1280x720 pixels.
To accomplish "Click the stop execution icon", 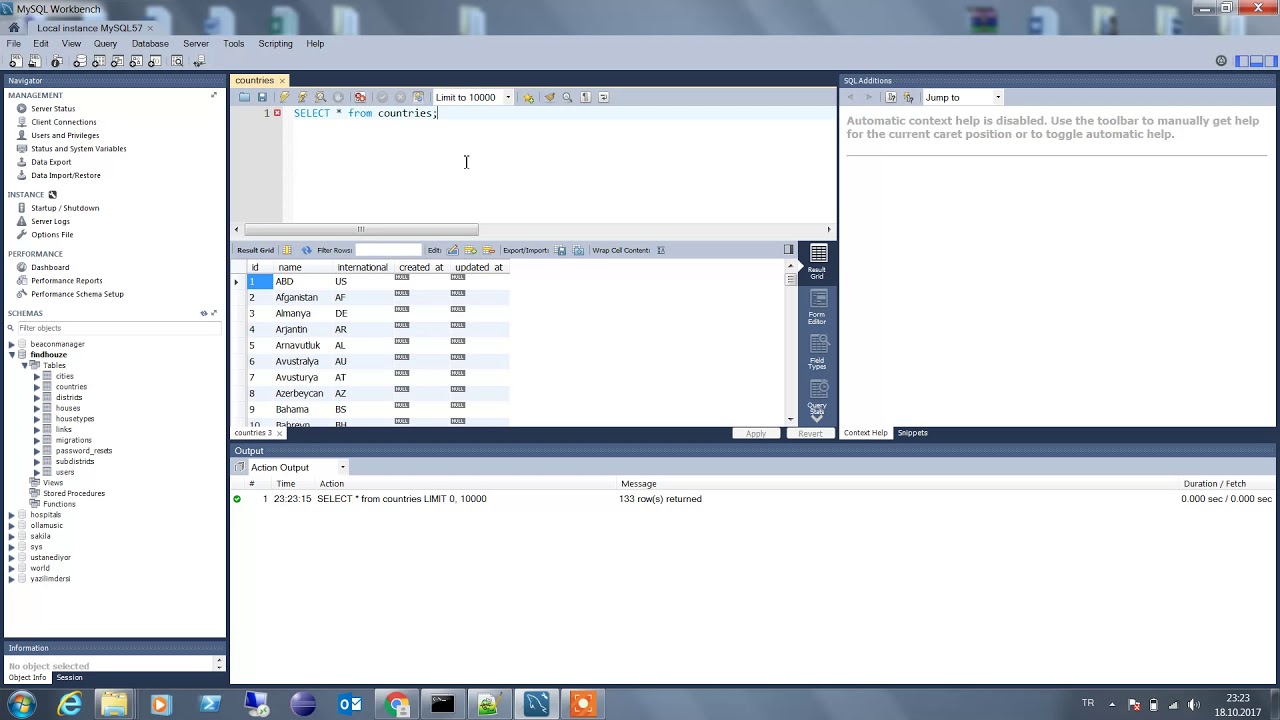I will (338, 97).
